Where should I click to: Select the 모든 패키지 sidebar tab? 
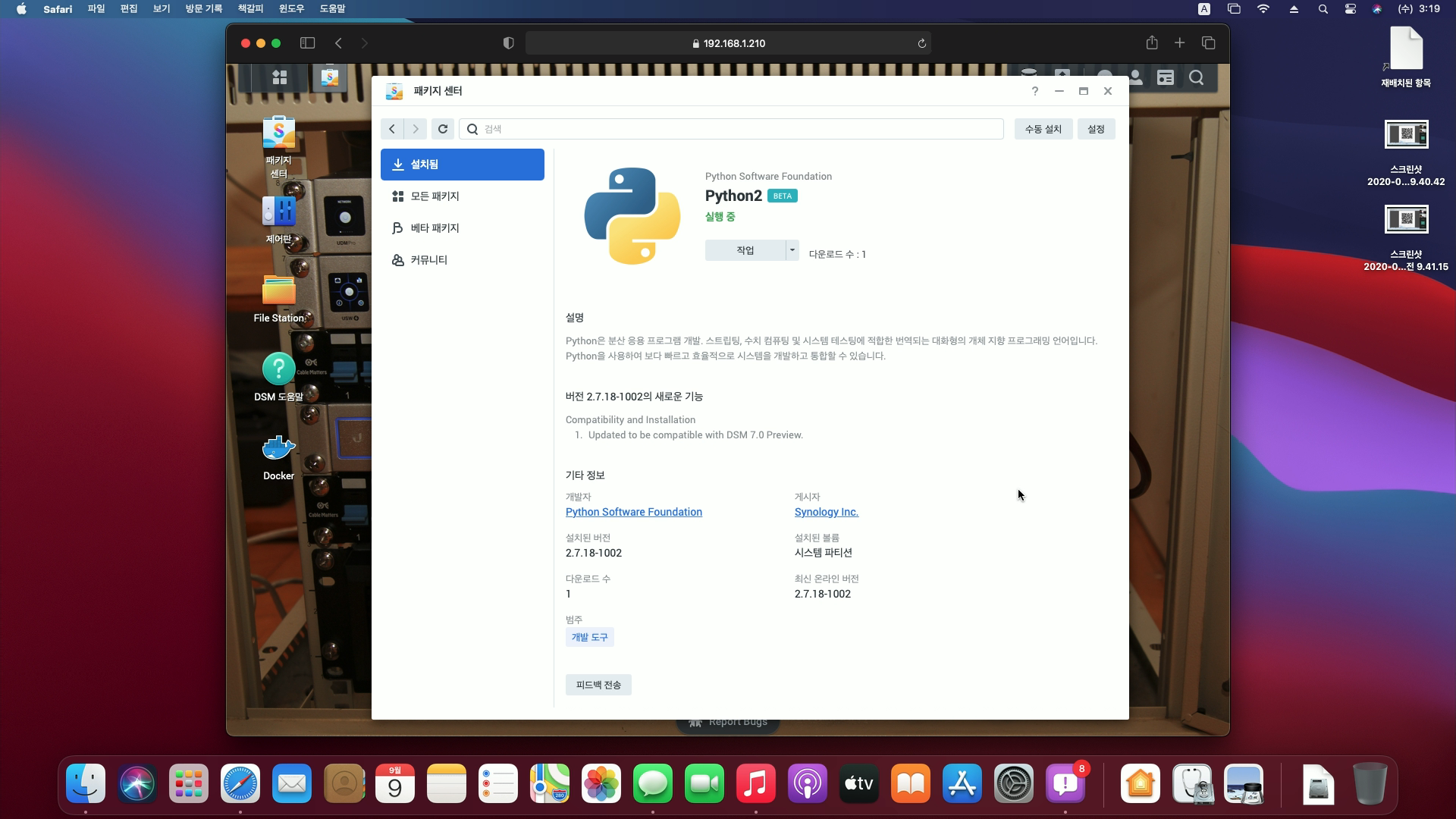click(435, 196)
